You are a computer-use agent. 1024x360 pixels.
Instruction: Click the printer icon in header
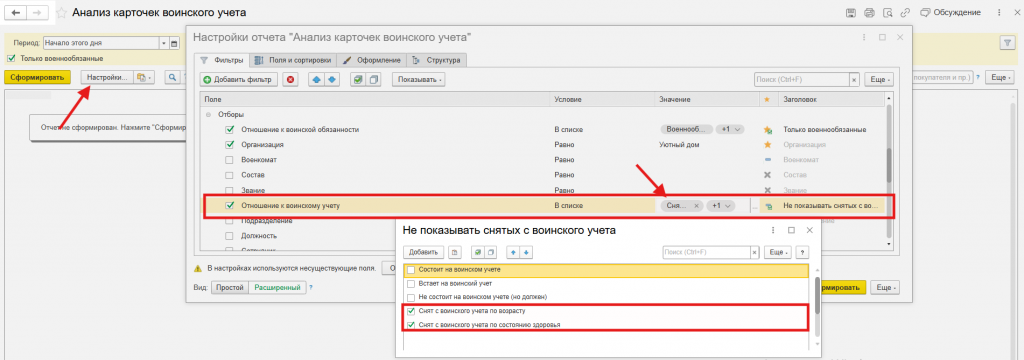click(x=869, y=12)
